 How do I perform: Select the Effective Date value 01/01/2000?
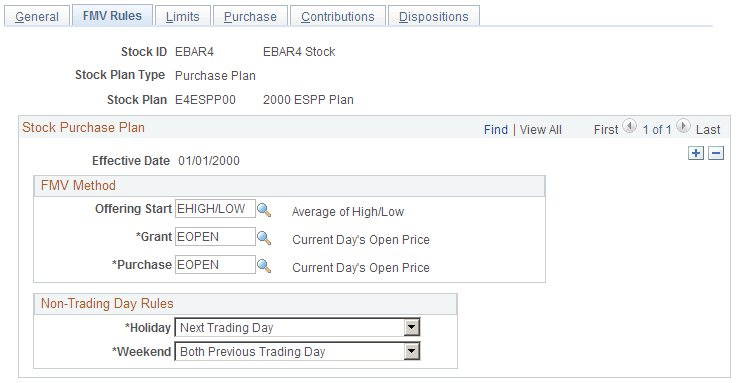tap(209, 161)
